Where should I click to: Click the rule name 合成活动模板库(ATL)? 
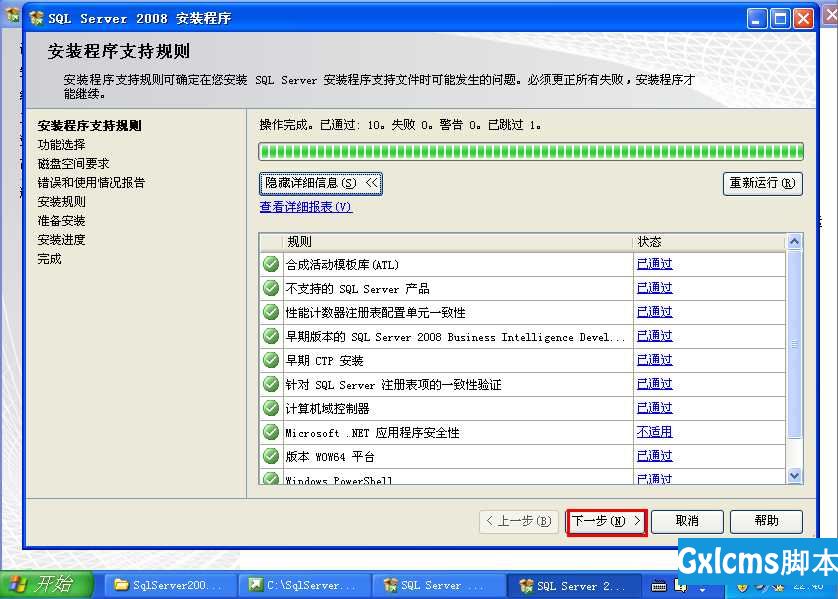pyautogui.click(x=342, y=265)
